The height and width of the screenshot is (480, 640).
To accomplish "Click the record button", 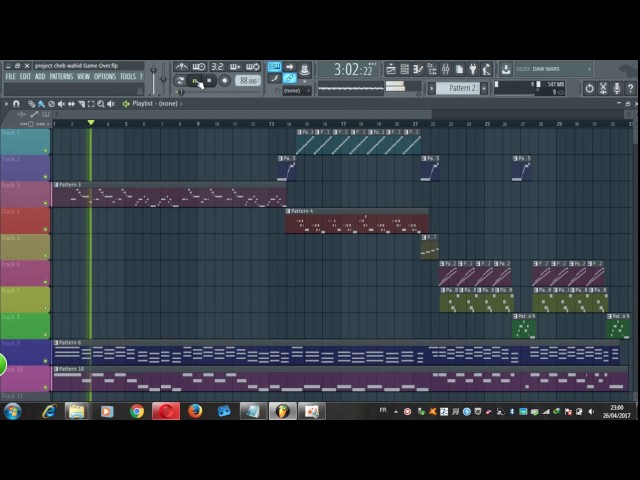I will click(x=224, y=81).
